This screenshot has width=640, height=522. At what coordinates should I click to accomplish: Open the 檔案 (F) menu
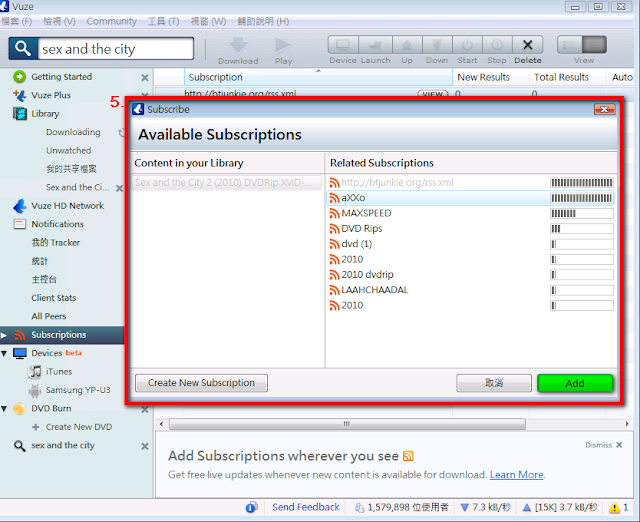coord(16,21)
